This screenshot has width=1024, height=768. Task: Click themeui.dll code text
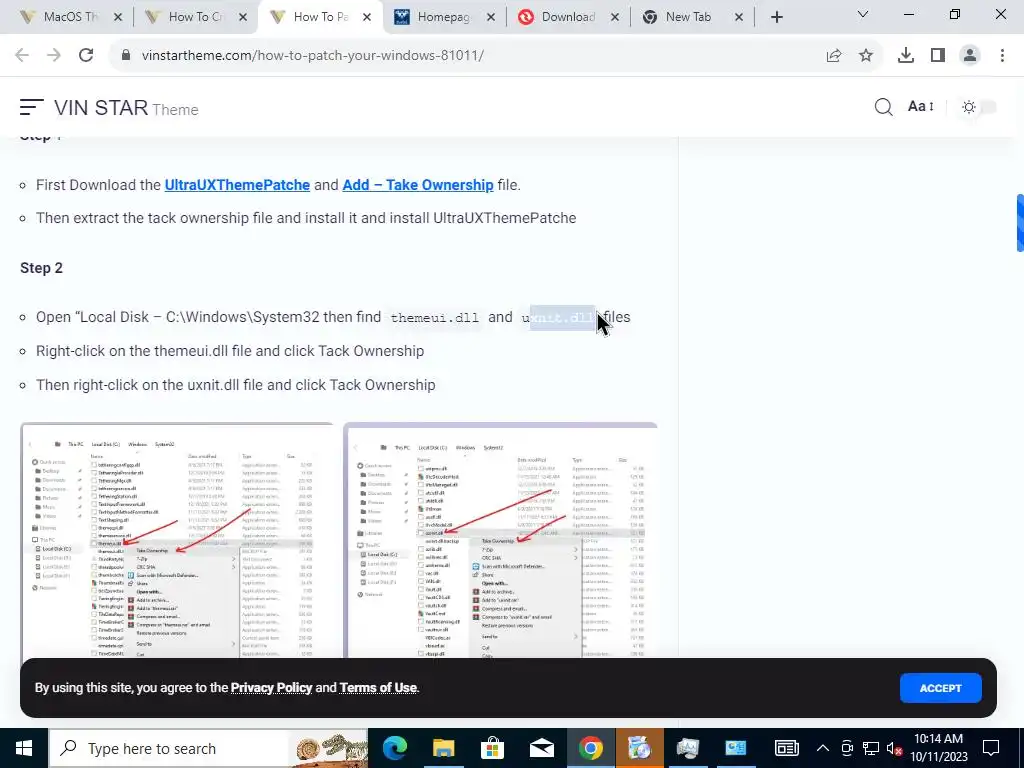pyautogui.click(x=434, y=318)
